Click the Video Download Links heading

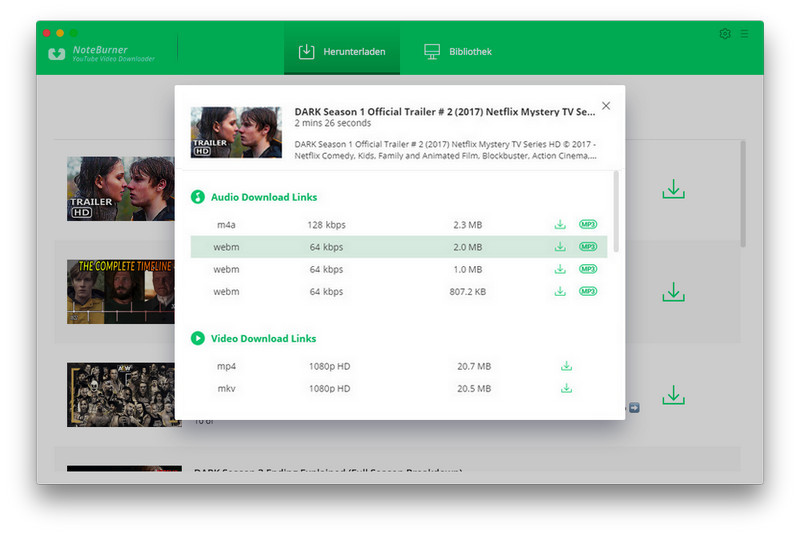click(x=263, y=338)
